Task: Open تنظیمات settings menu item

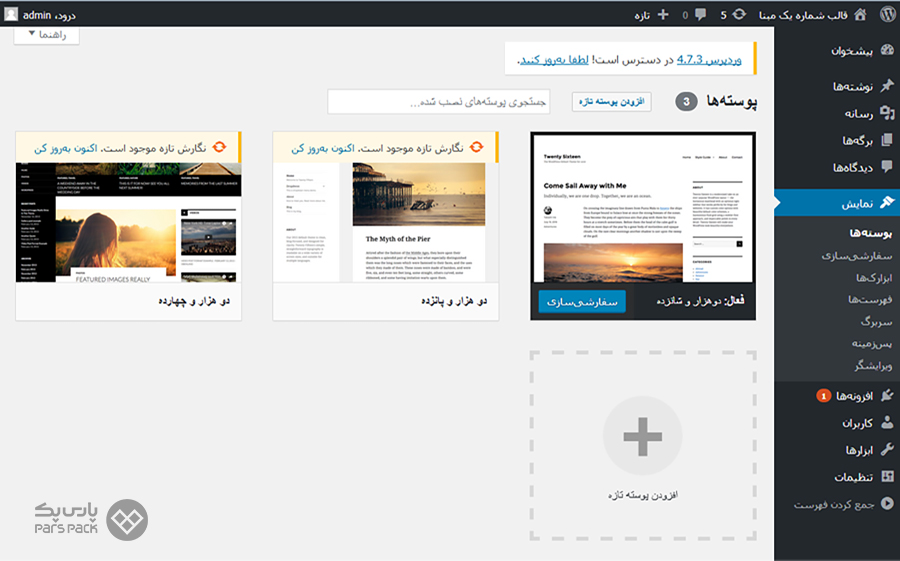Action: (x=854, y=477)
